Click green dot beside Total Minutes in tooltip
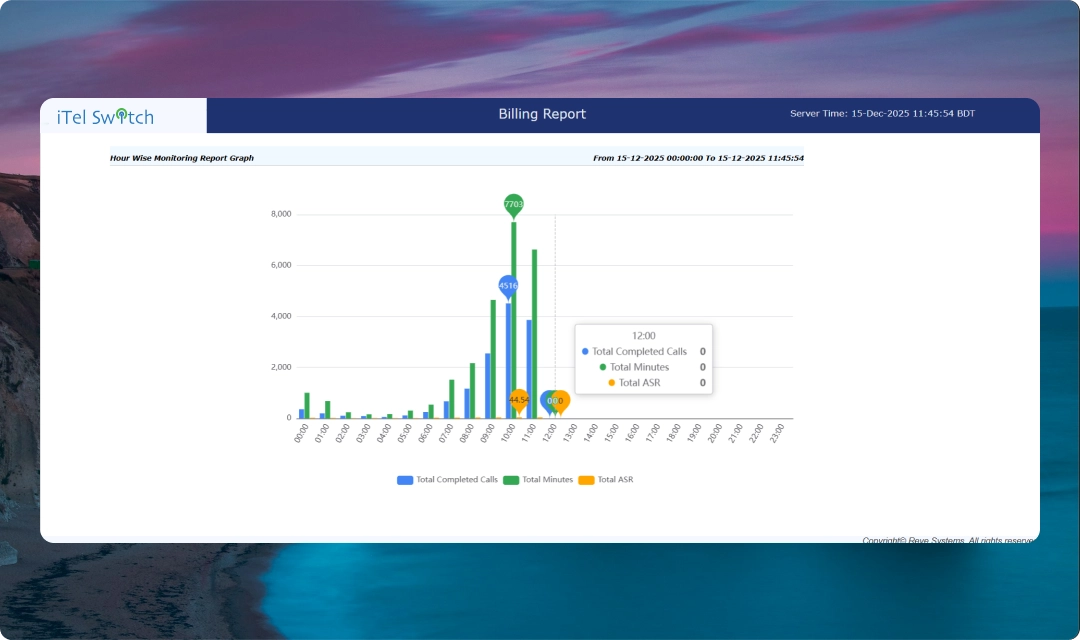The width and height of the screenshot is (1080, 640). tap(603, 367)
